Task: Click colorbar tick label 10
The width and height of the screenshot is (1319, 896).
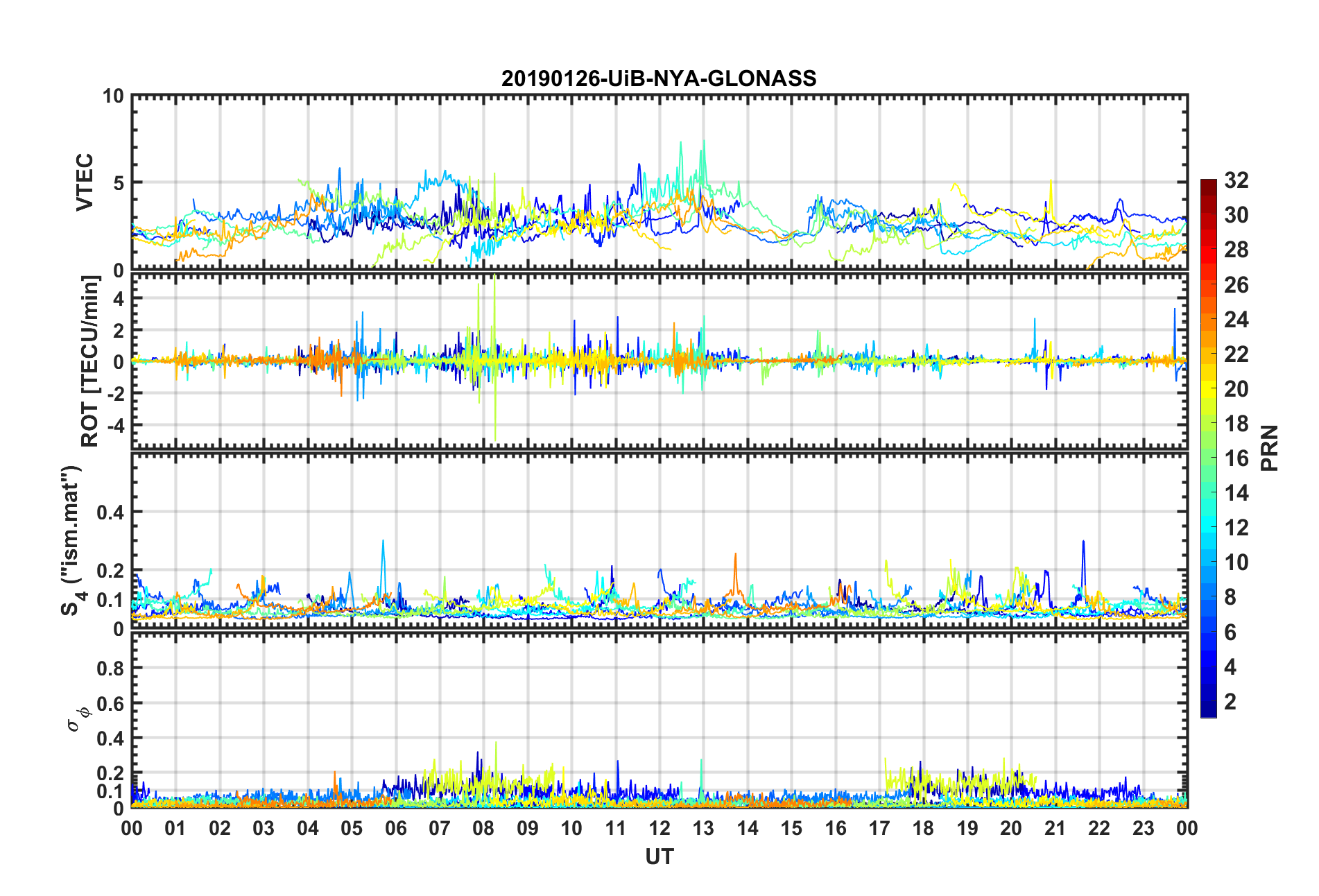Action: [x=1236, y=562]
